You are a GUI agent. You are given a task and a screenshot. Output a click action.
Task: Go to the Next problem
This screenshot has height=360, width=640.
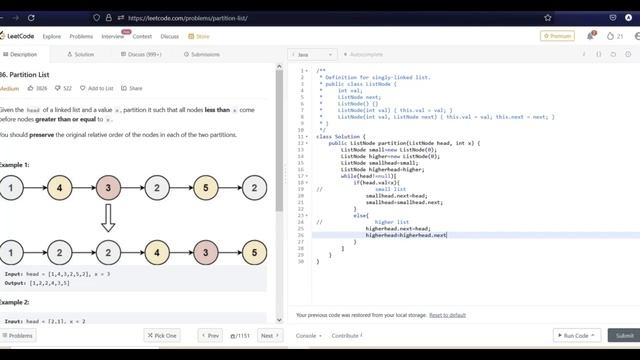tap(270, 336)
